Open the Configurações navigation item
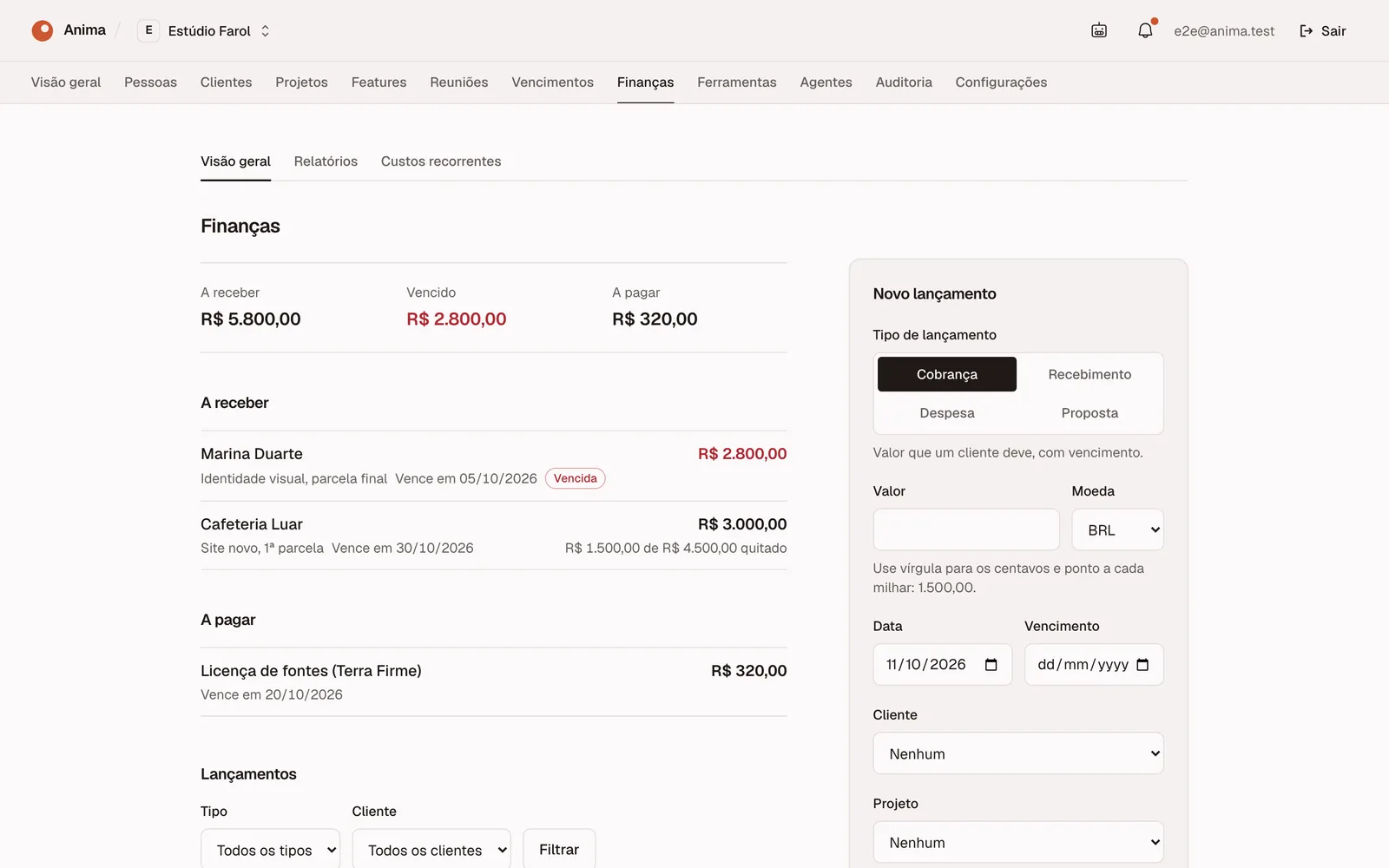1389x868 pixels. pos(1001,82)
